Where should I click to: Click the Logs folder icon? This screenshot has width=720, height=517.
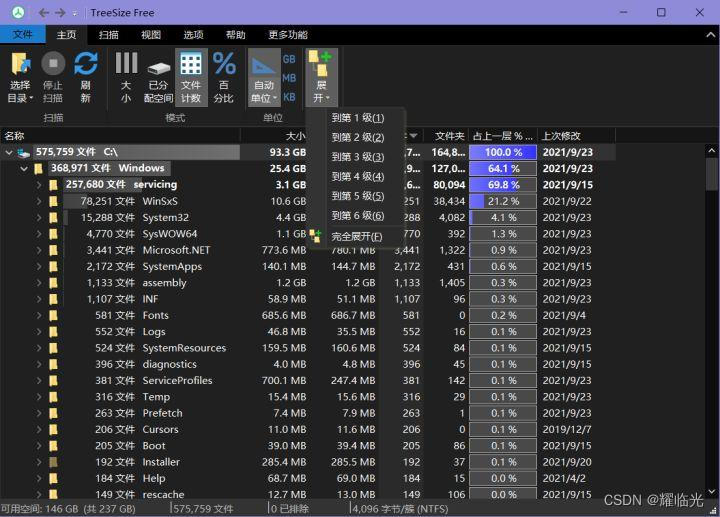(x=53, y=332)
